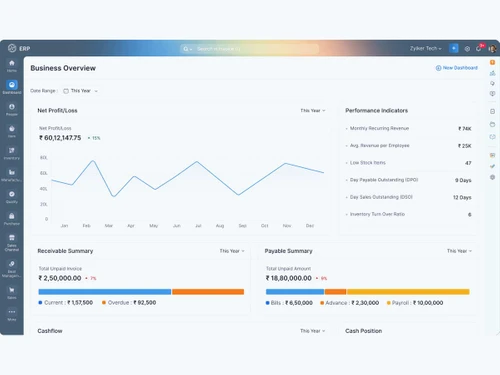Click the ₹ 74K revenue value
This screenshot has width=500, height=375.
[465, 129]
